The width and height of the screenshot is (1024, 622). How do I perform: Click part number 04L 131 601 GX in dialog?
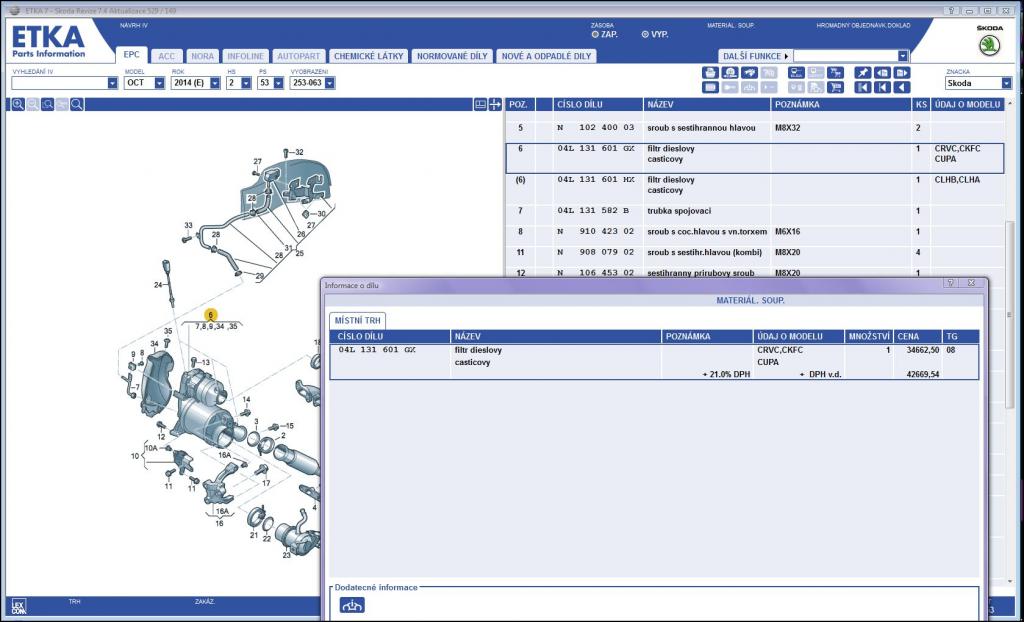click(x=377, y=350)
